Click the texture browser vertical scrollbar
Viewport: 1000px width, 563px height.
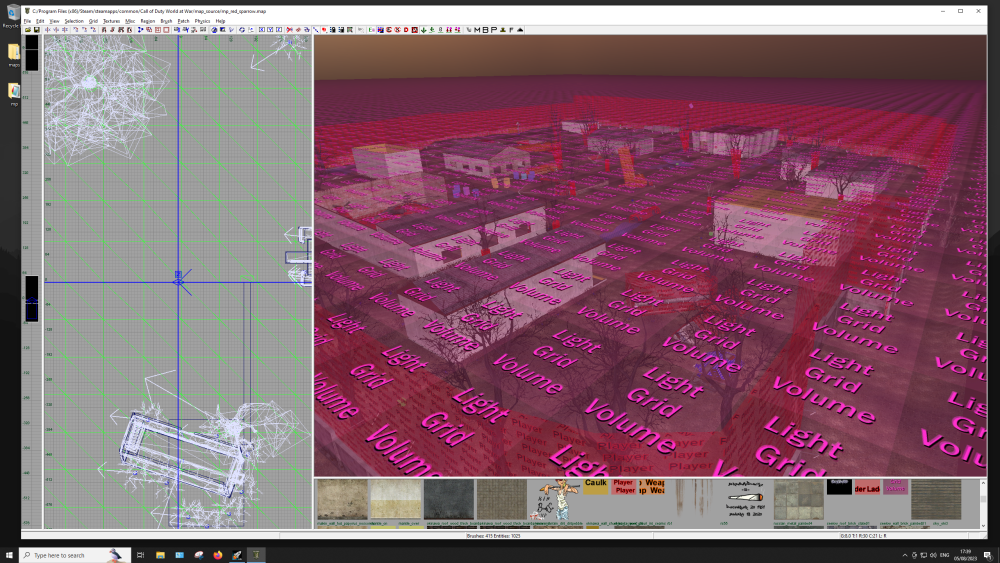[983, 504]
